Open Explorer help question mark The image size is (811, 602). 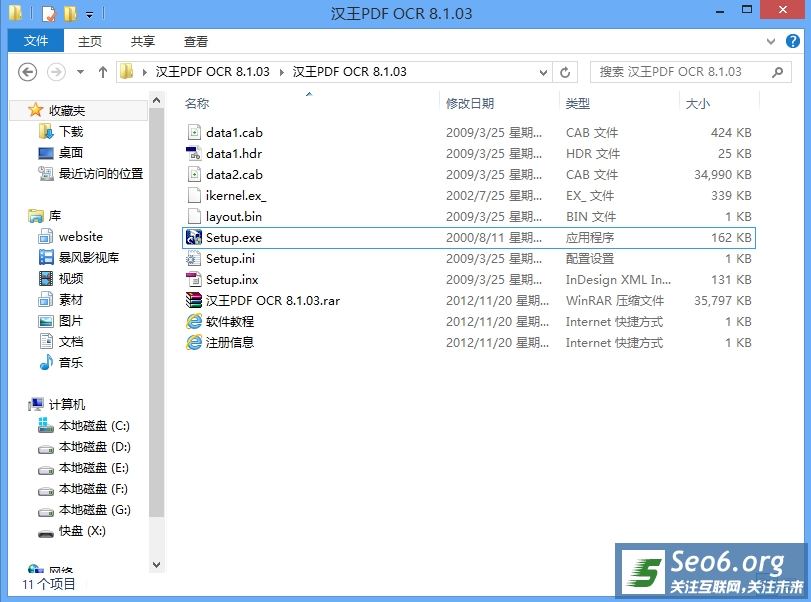tap(793, 41)
